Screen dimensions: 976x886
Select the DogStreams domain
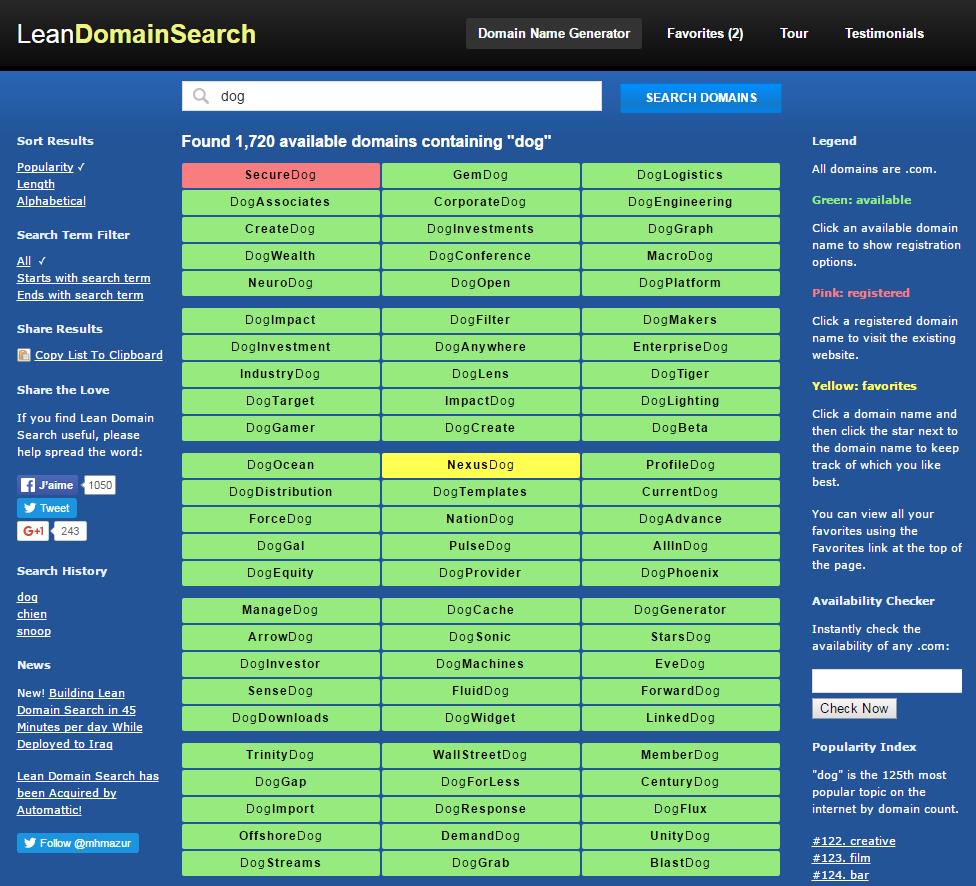tap(281, 863)
